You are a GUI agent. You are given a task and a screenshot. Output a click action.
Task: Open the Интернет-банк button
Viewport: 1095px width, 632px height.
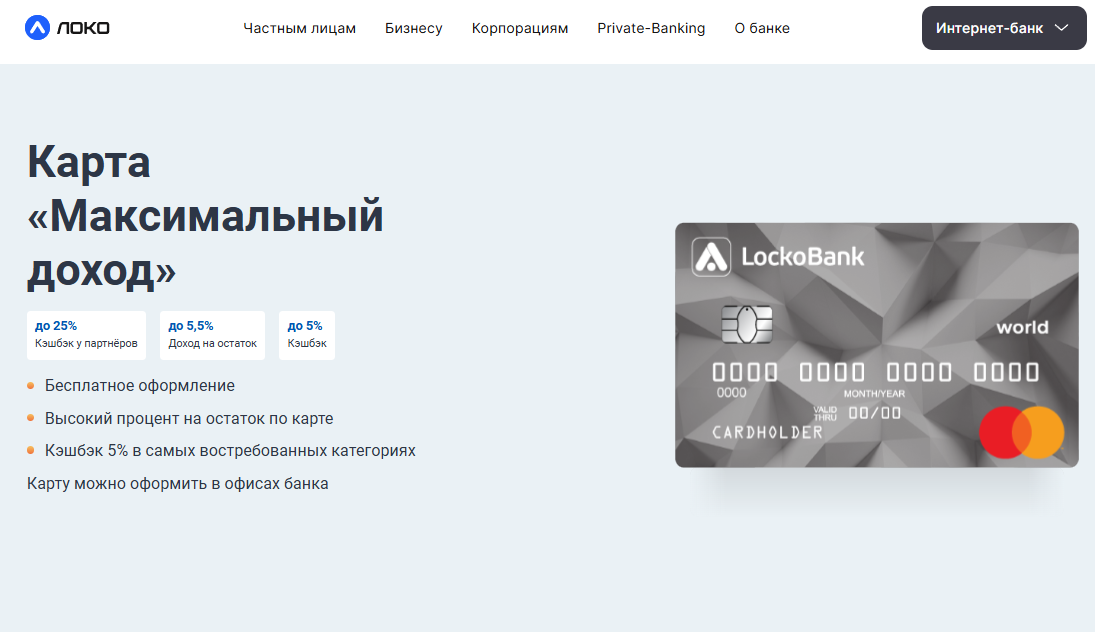point(1004,28)
